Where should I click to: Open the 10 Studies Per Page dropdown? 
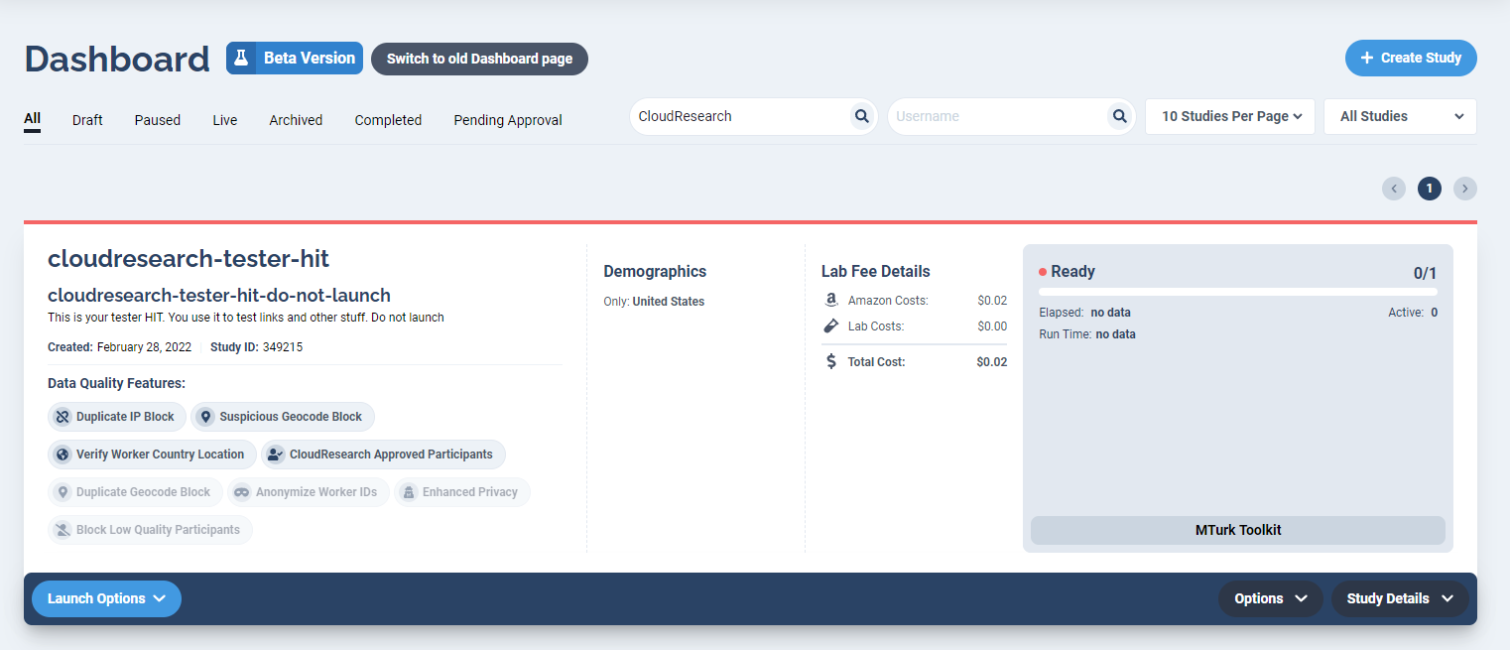[x=1229, y=116]
